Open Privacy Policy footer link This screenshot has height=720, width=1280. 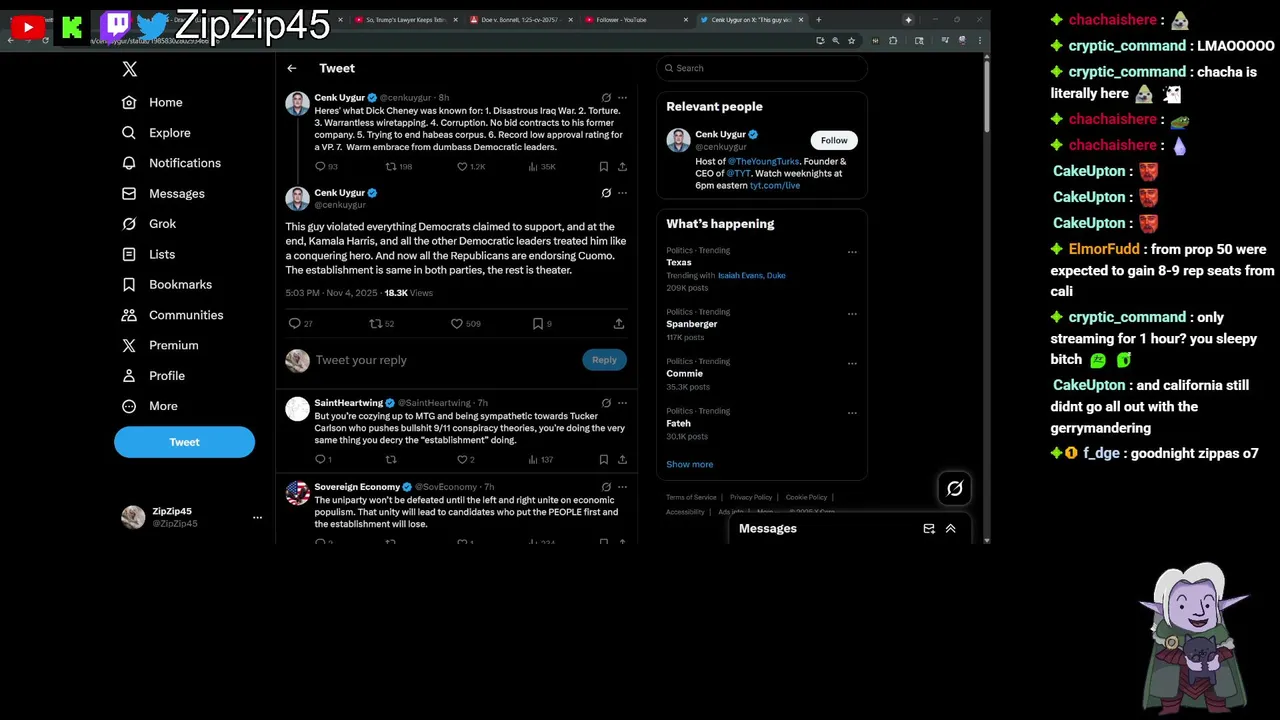(x=751, y=497)
